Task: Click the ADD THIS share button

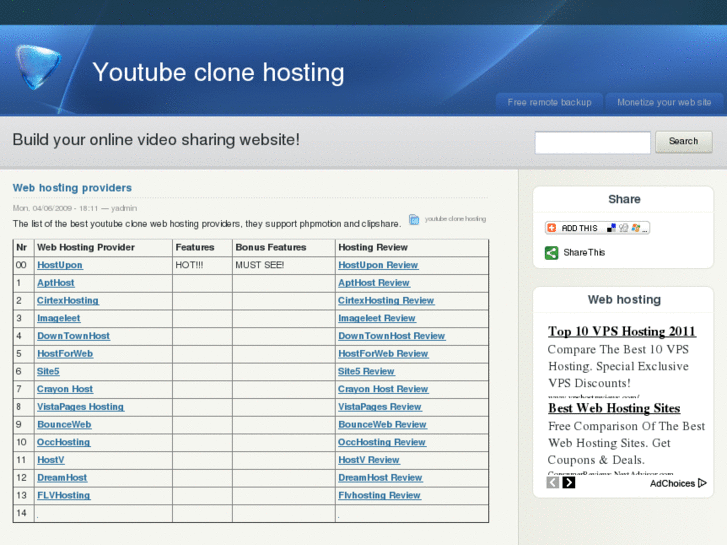Action: 597,228
